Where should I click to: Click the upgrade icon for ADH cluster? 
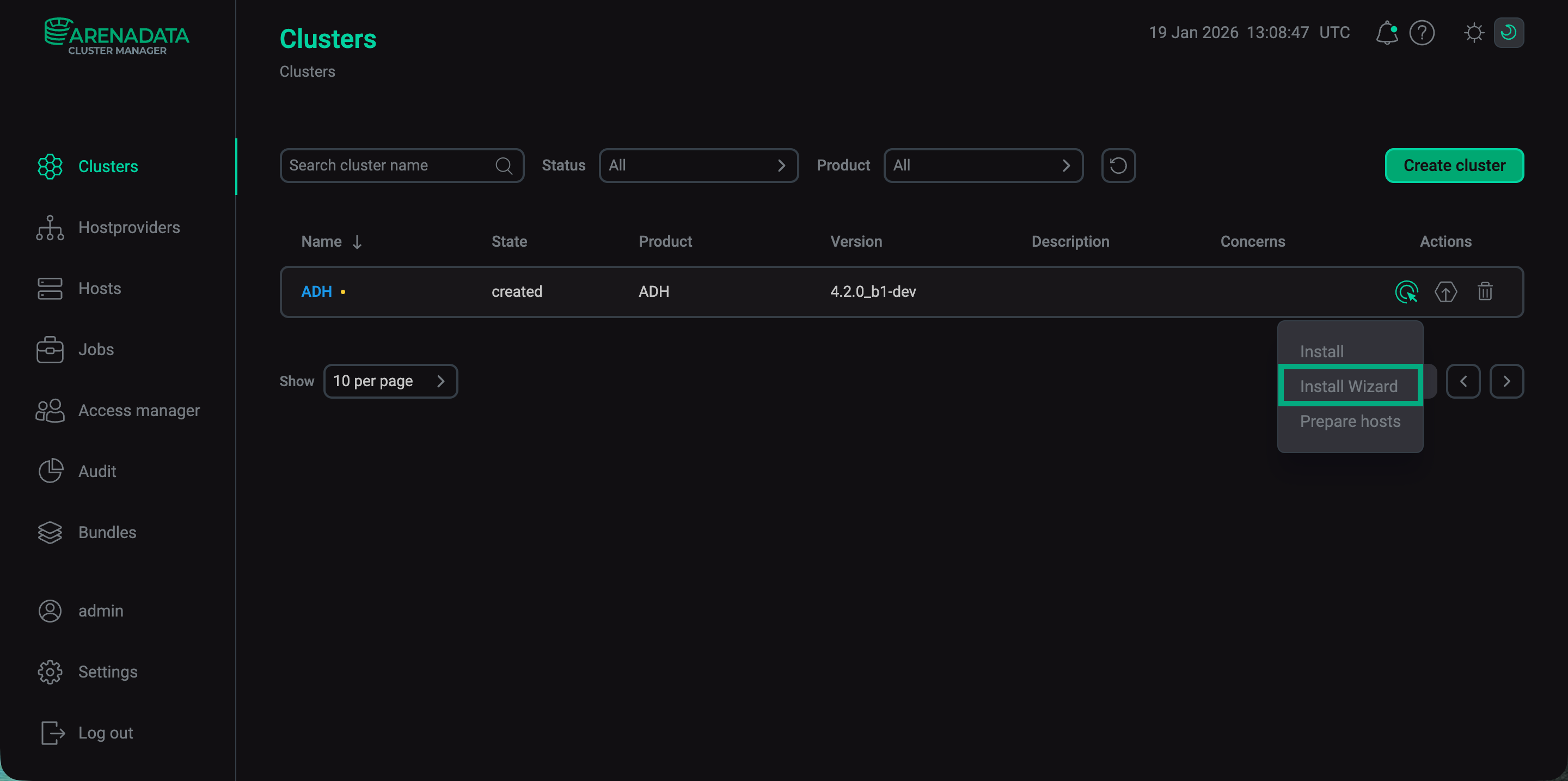coord(1445,291)
